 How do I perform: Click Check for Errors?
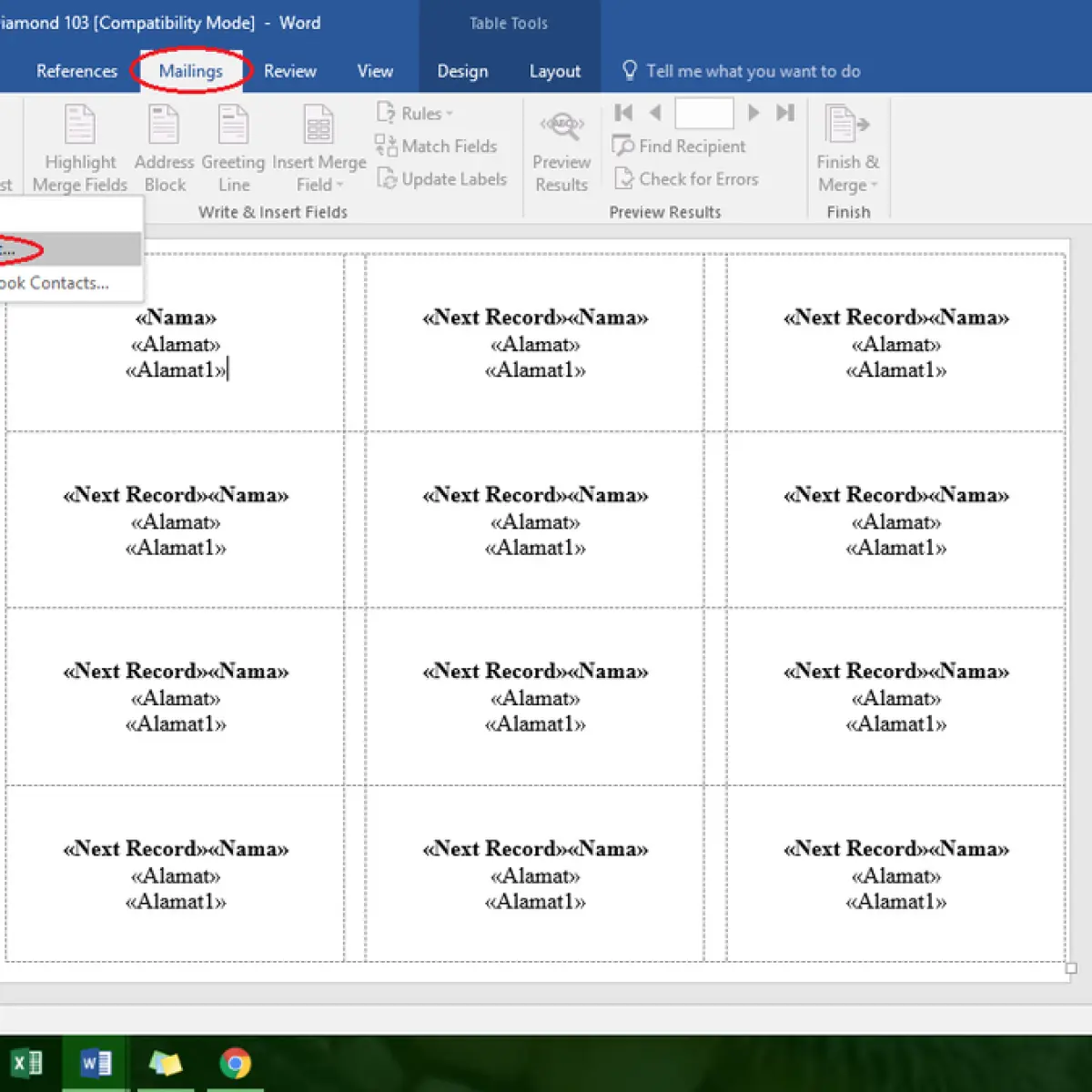[x=687, y=178]
